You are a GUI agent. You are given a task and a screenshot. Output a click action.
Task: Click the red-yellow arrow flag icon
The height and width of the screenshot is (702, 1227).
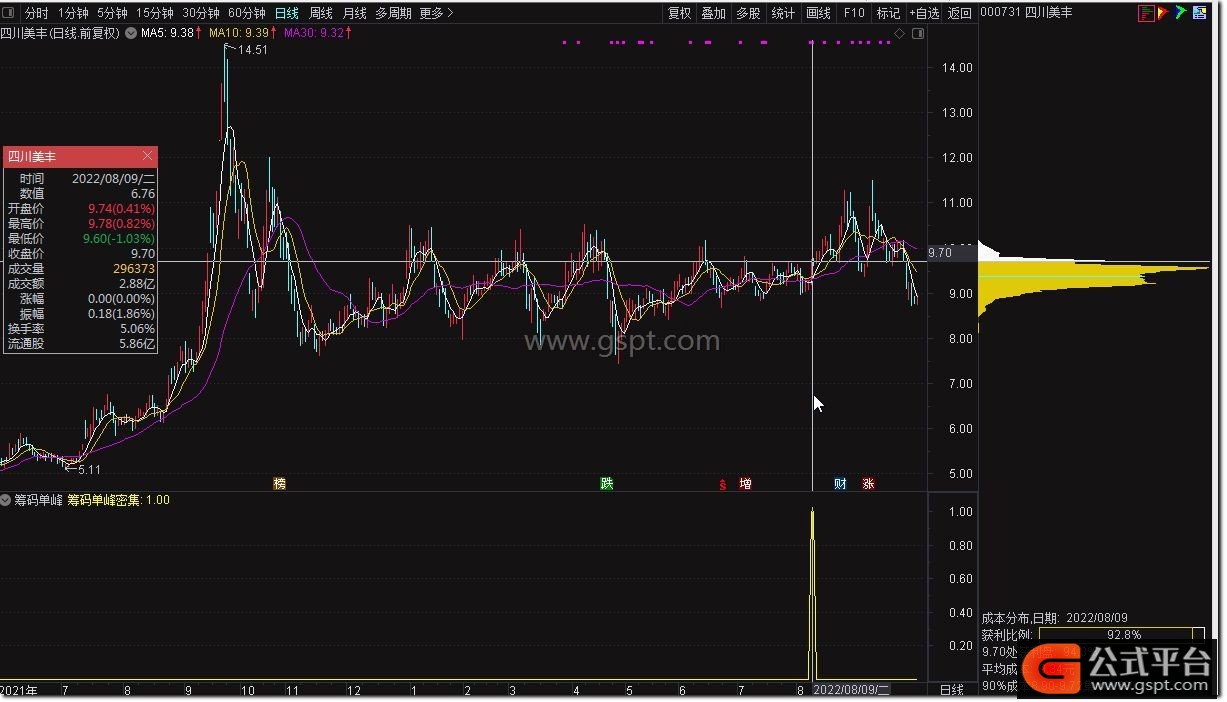1163,13
